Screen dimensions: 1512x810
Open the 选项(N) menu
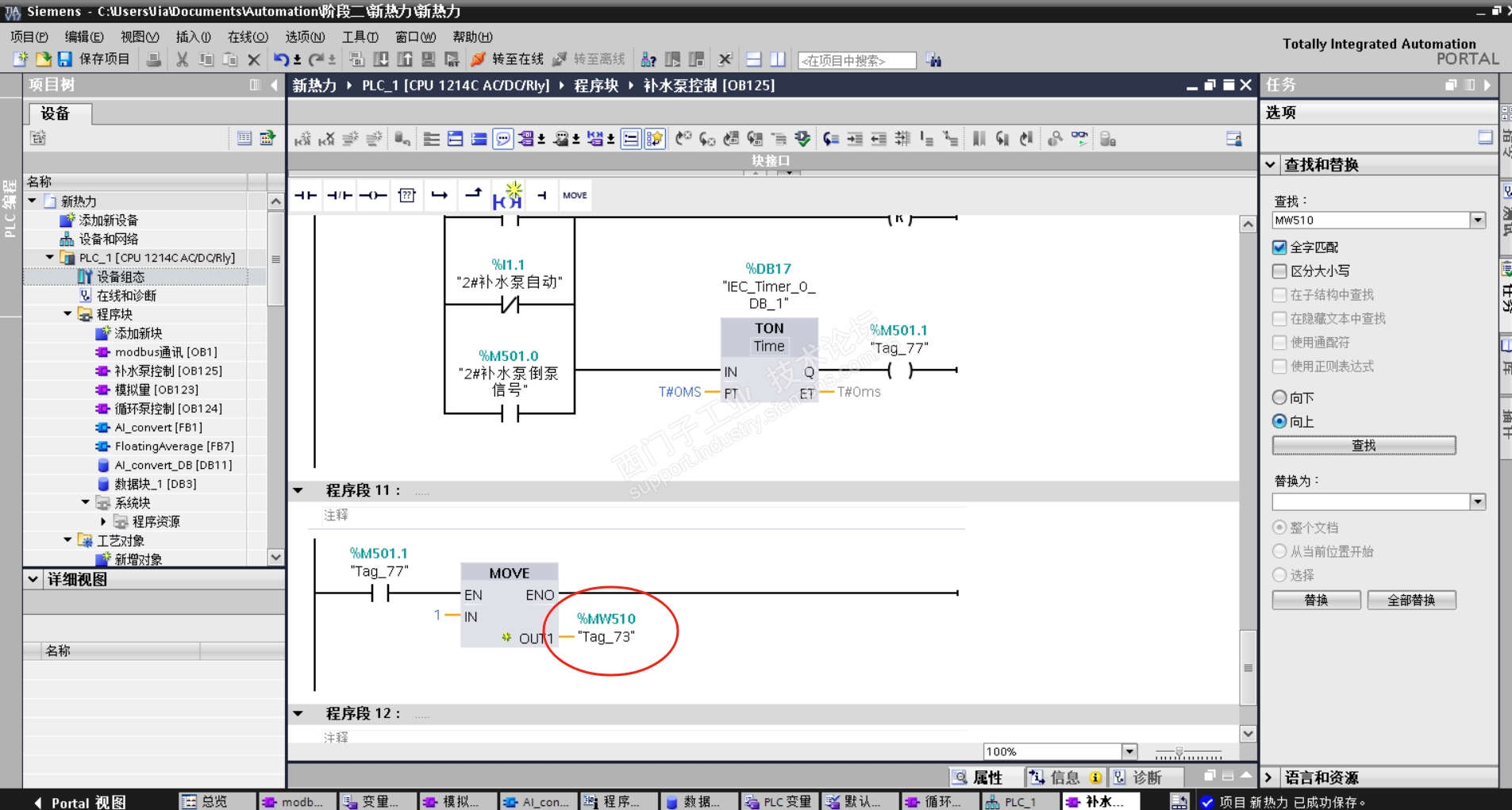(305, 36)
